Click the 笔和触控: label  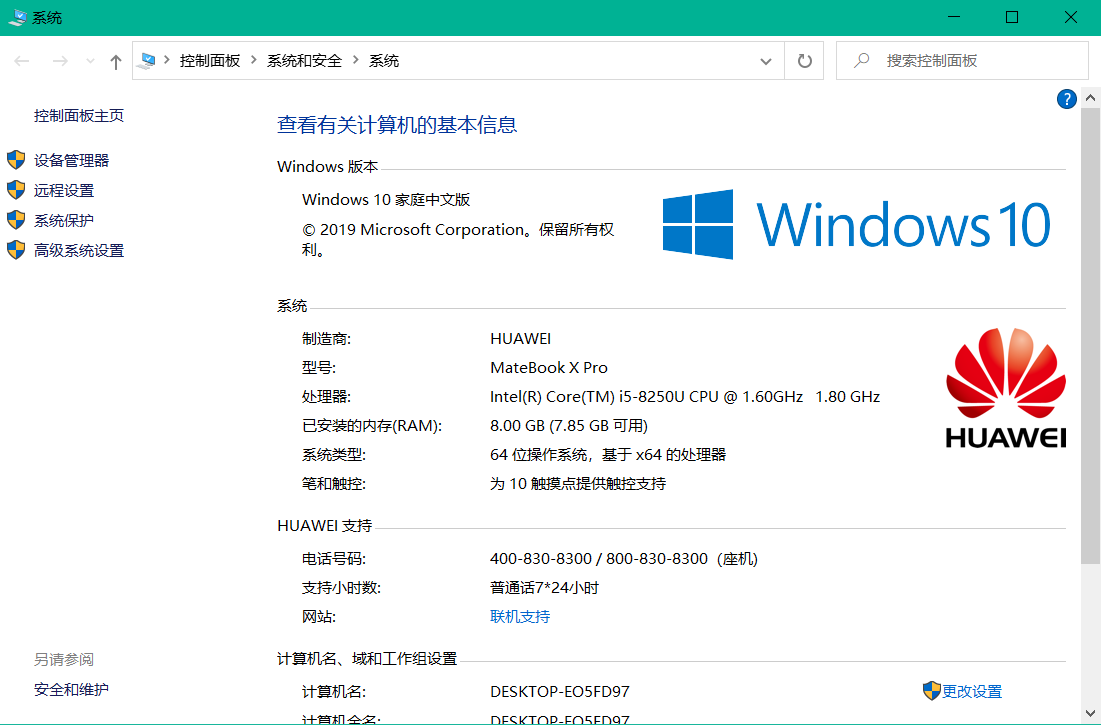coord(334,484)
